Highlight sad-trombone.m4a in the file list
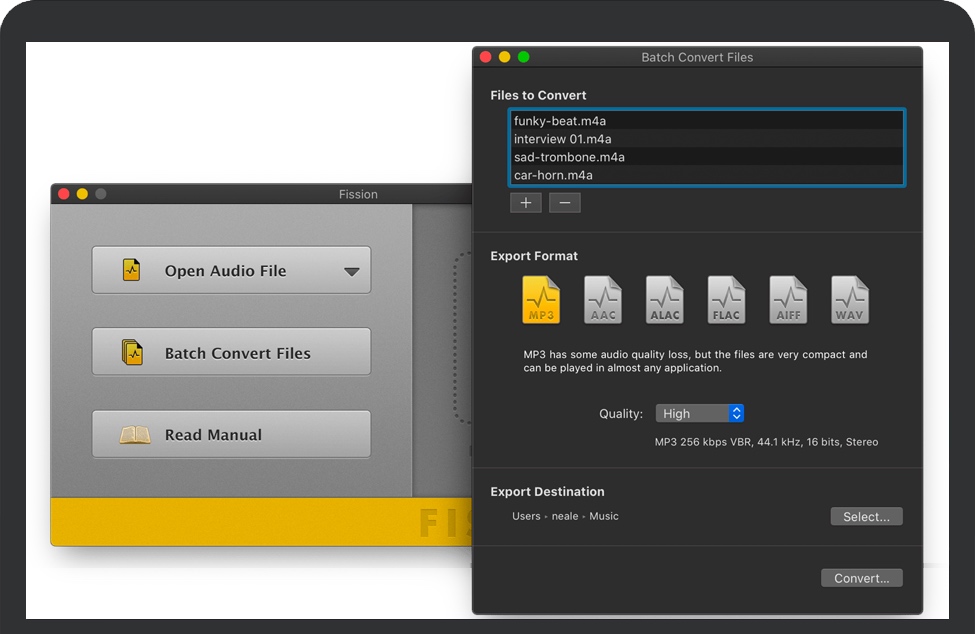 coord(569,157)
